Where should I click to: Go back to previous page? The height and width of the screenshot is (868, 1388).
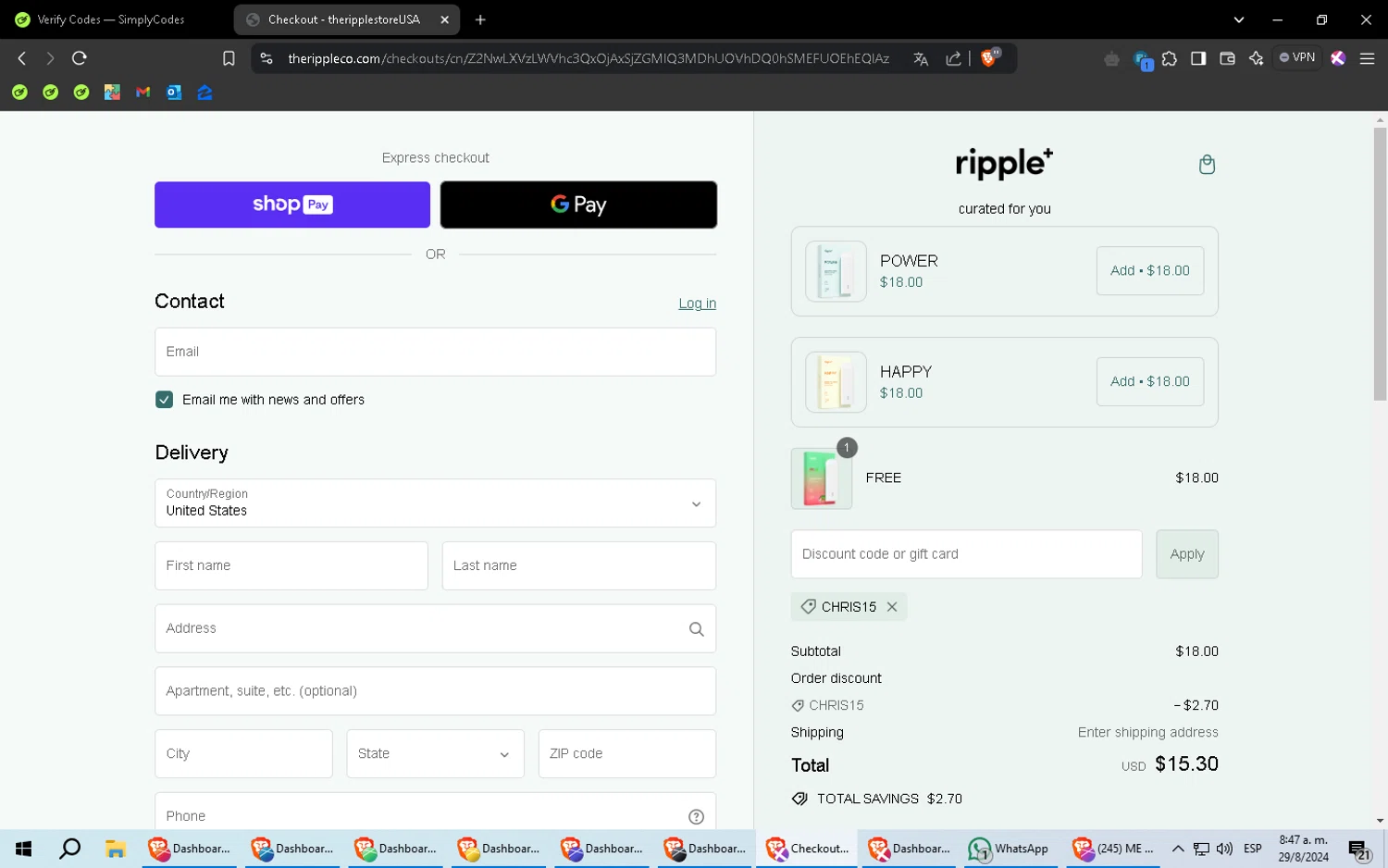(22, 58)
